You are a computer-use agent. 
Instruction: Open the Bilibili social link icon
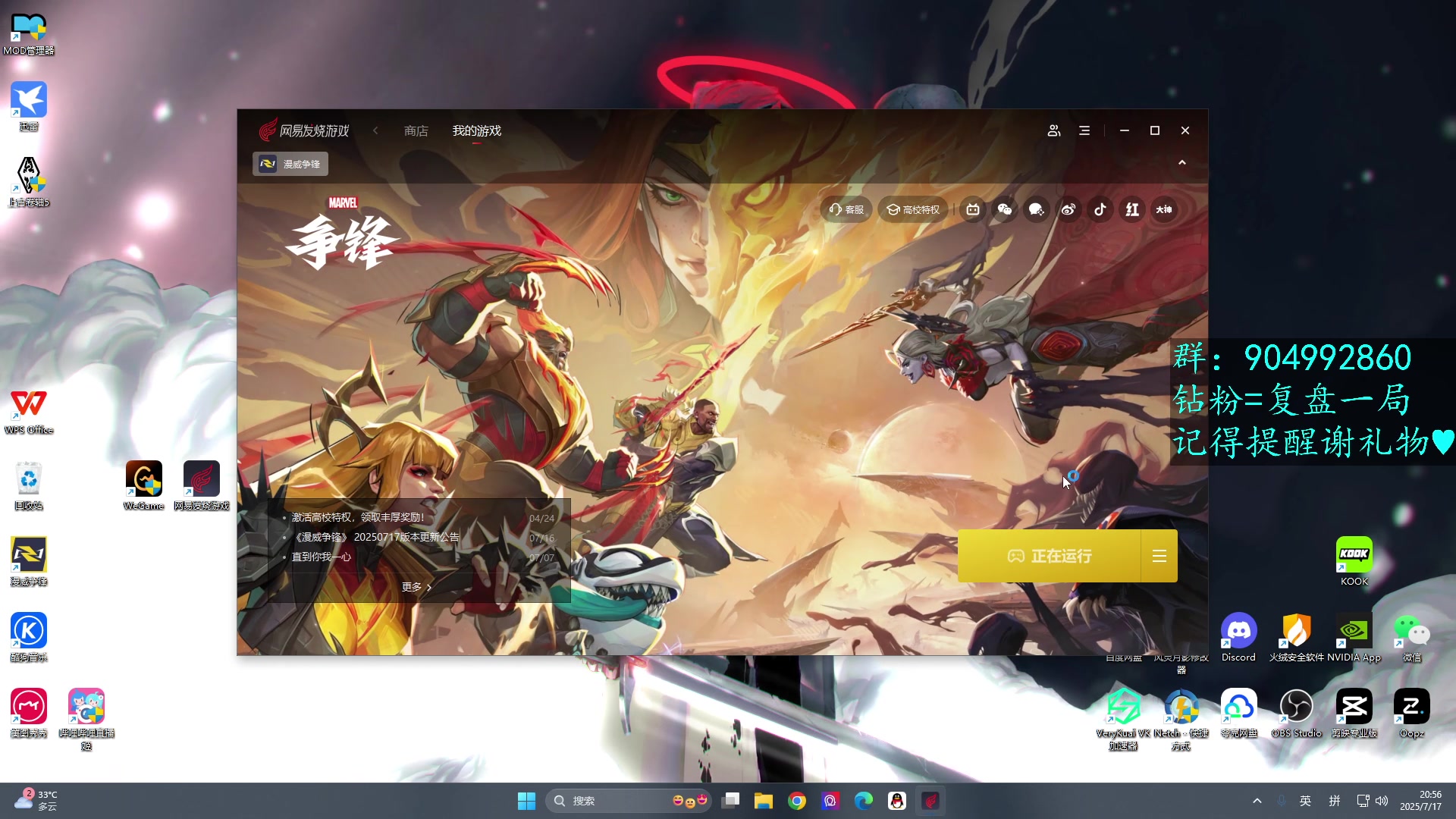click(973, 209)
